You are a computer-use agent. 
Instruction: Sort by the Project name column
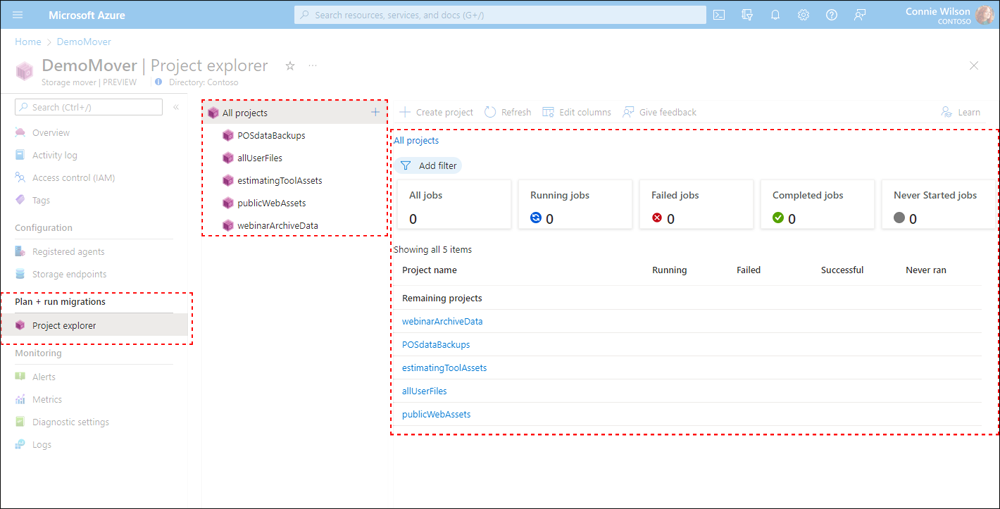[429, 270]
